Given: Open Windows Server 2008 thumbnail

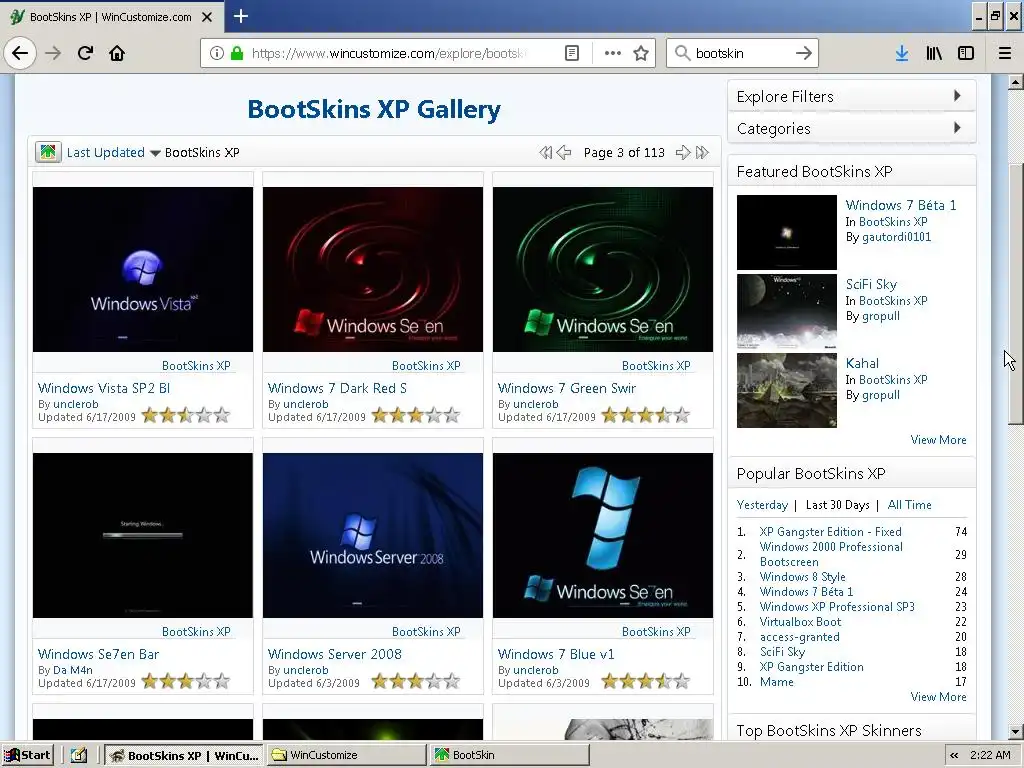Looking at the screenshot, I should point(373,536).
